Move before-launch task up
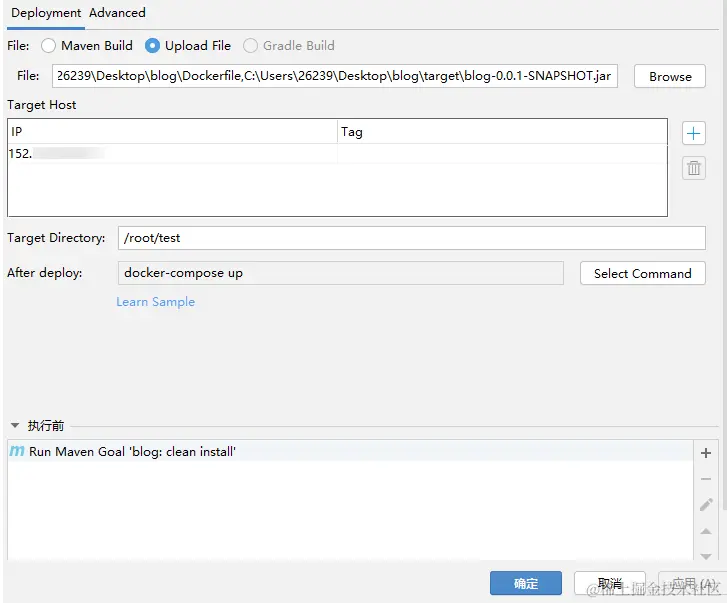Image resolution: width=727 pixels, height=603 pixels. pyautogui.click(x=706, y=531)
